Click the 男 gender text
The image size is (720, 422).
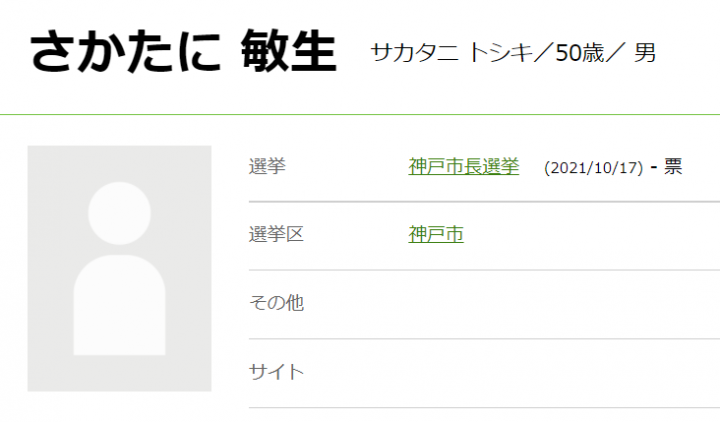(x=645, y=53)
